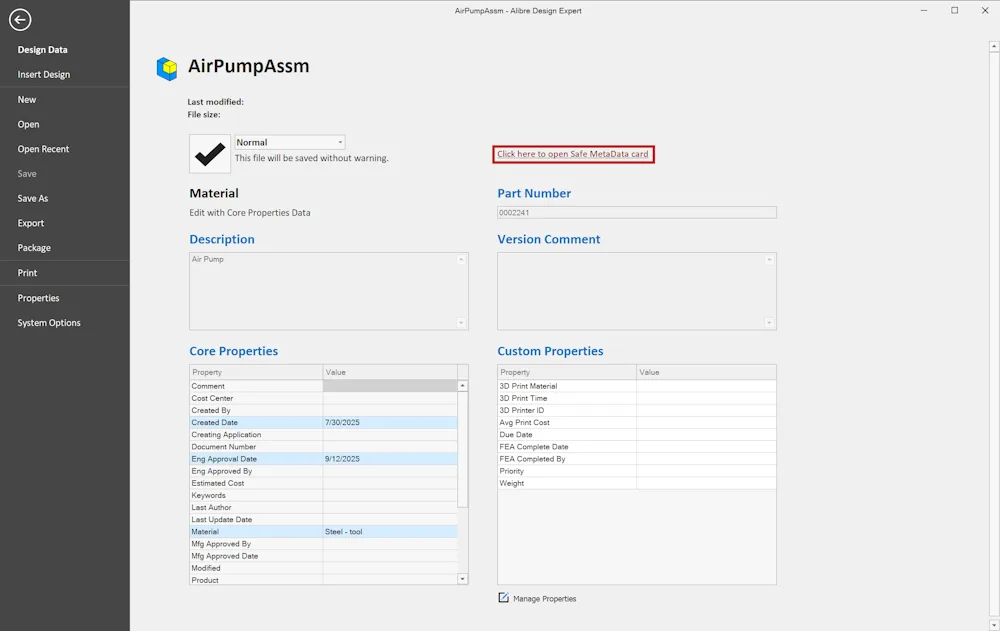Viewport: 1000px width, 631px height.
Task: Select the Cost Center property row
Action: point(323,398)
